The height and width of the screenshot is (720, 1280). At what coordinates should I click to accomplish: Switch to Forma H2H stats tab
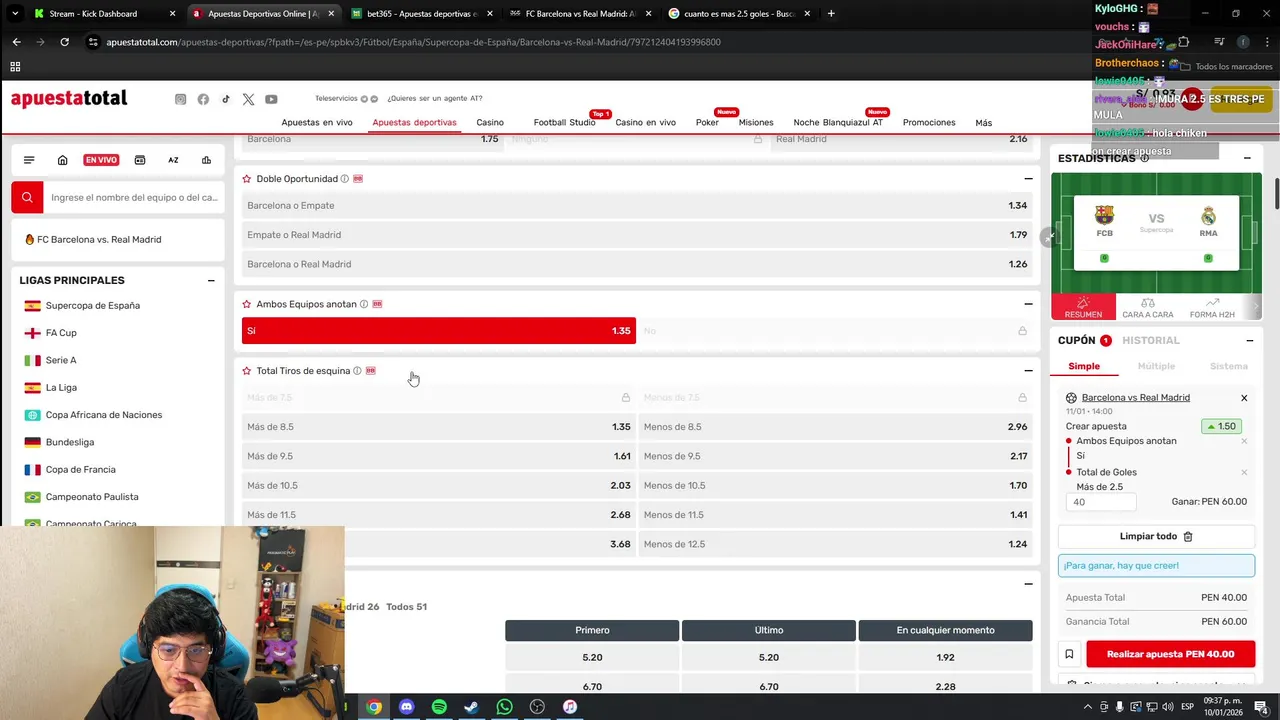[x=1212, y=308]
